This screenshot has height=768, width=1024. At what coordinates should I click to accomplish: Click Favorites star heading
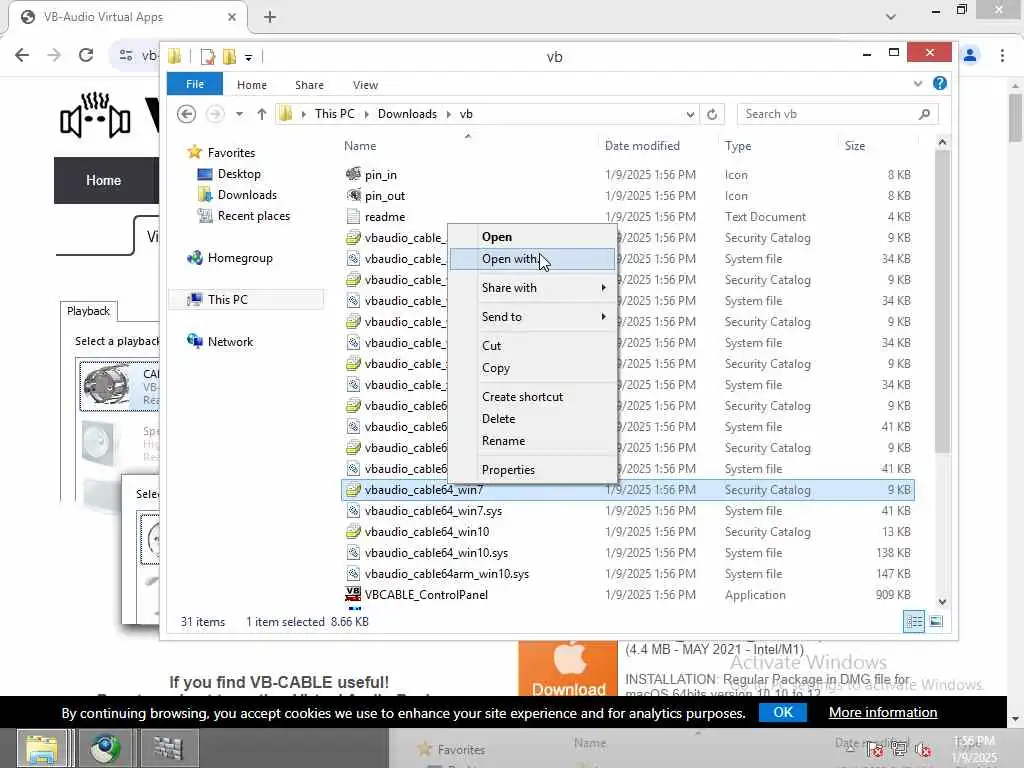(x=221, y=153)
